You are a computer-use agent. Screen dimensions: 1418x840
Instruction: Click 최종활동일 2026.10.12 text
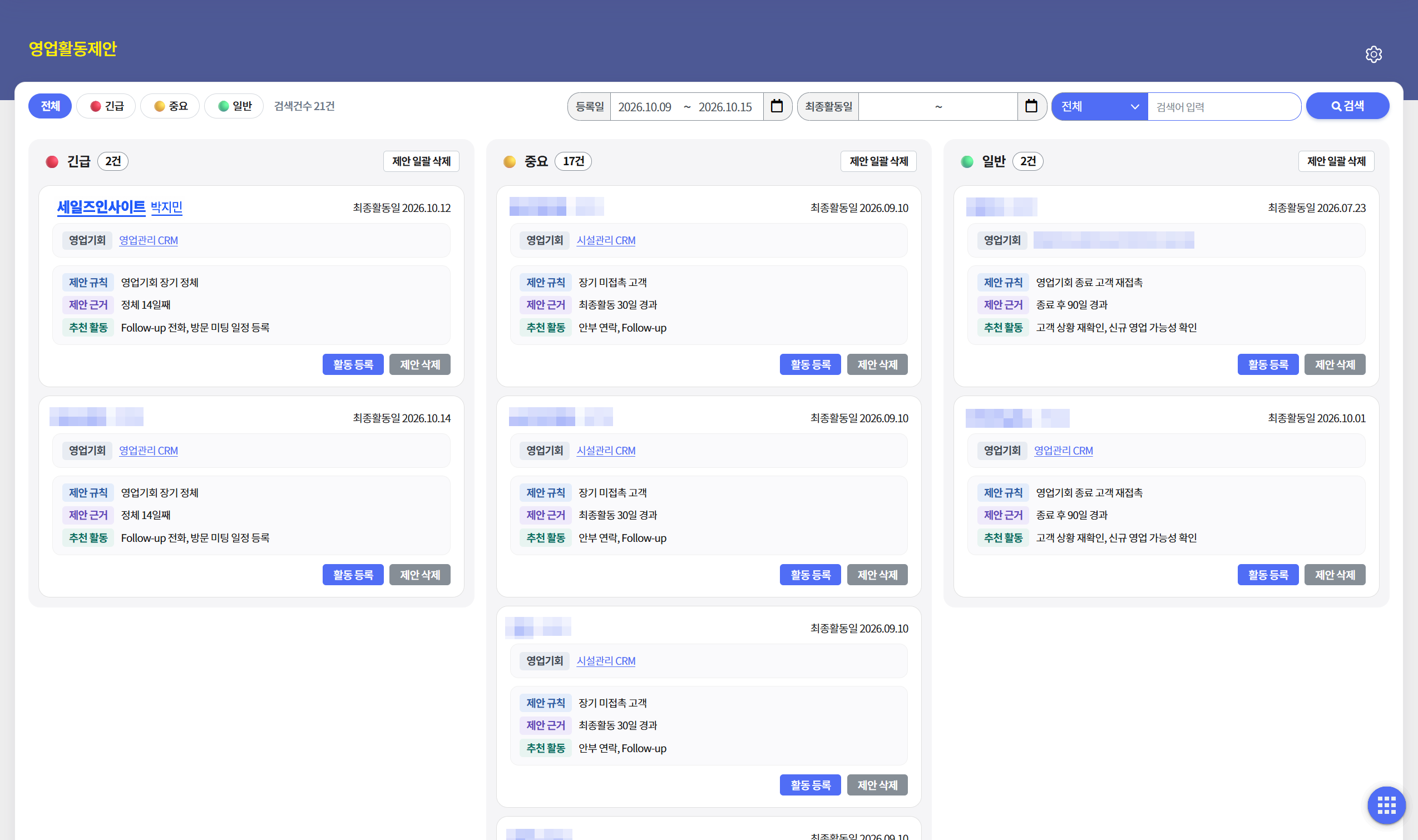pos(402,207)
